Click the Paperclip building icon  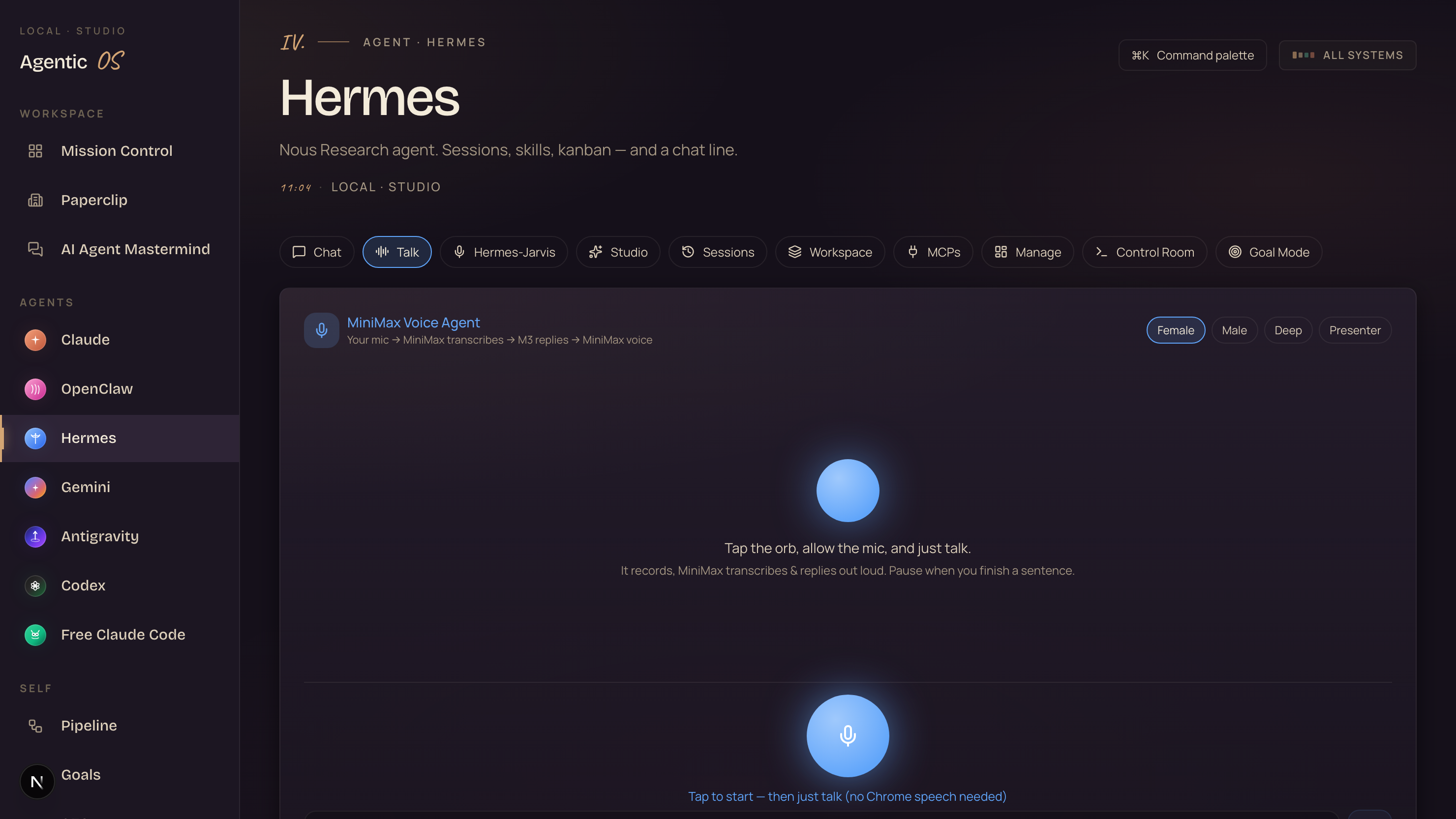(35, 200)
